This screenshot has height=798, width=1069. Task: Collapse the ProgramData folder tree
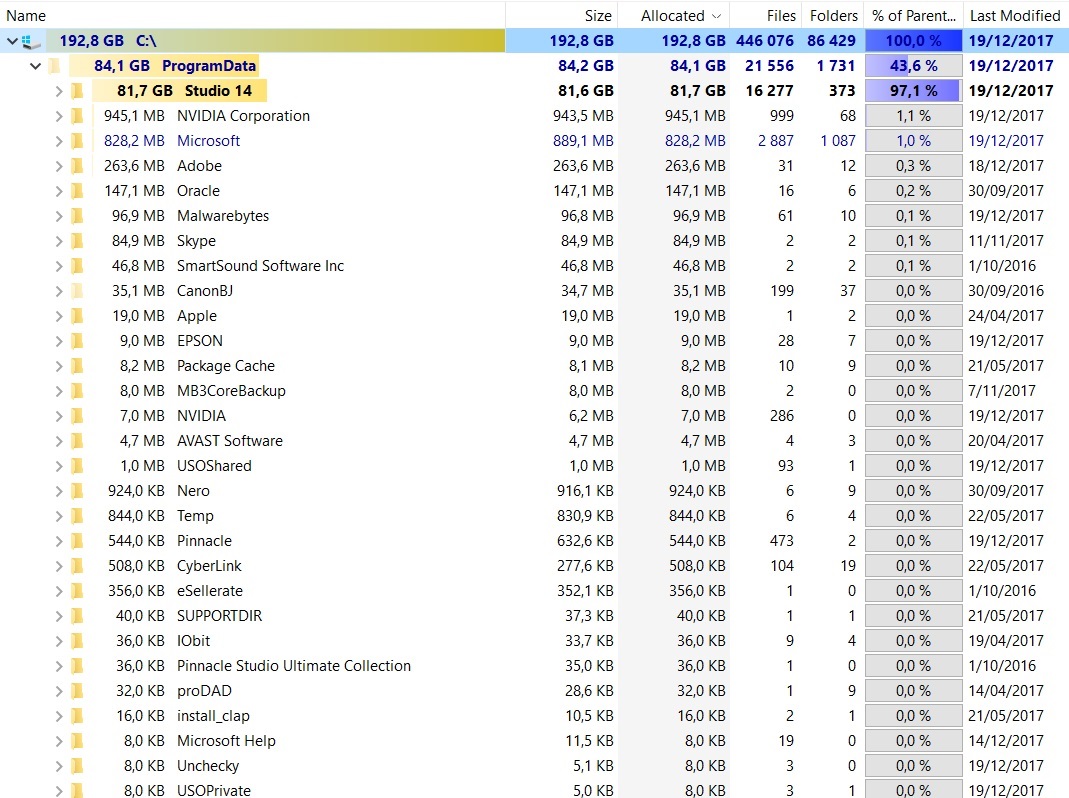point(36,66)
